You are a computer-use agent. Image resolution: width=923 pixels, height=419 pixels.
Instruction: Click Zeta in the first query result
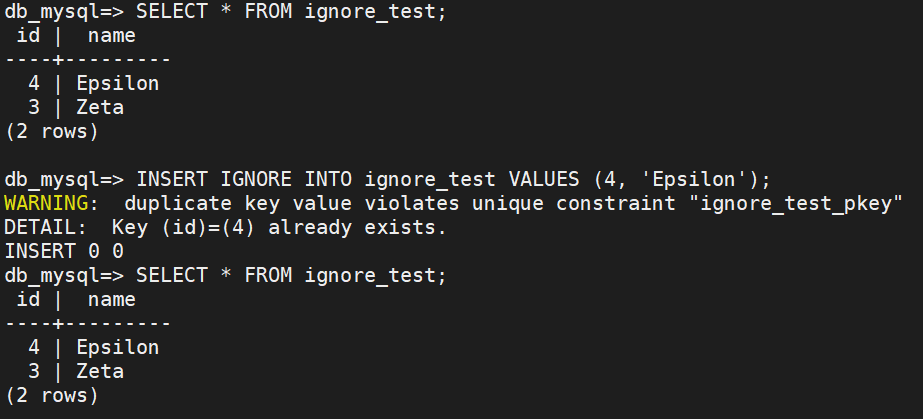[x=100, y=107]
